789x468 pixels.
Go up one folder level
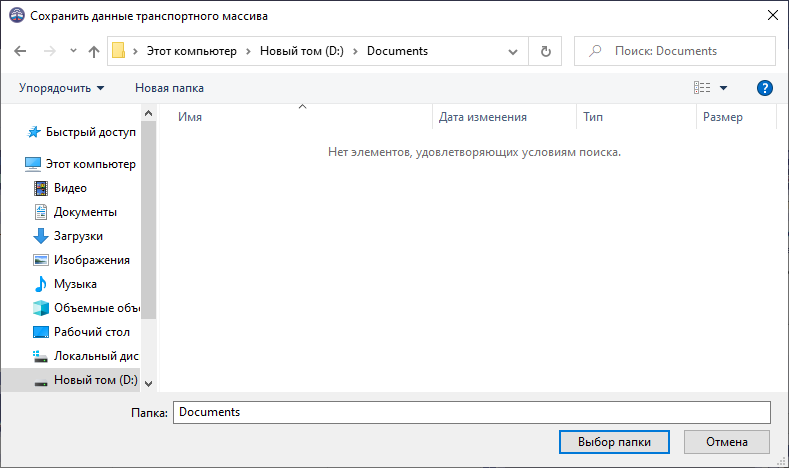click(x=94, y=51)
